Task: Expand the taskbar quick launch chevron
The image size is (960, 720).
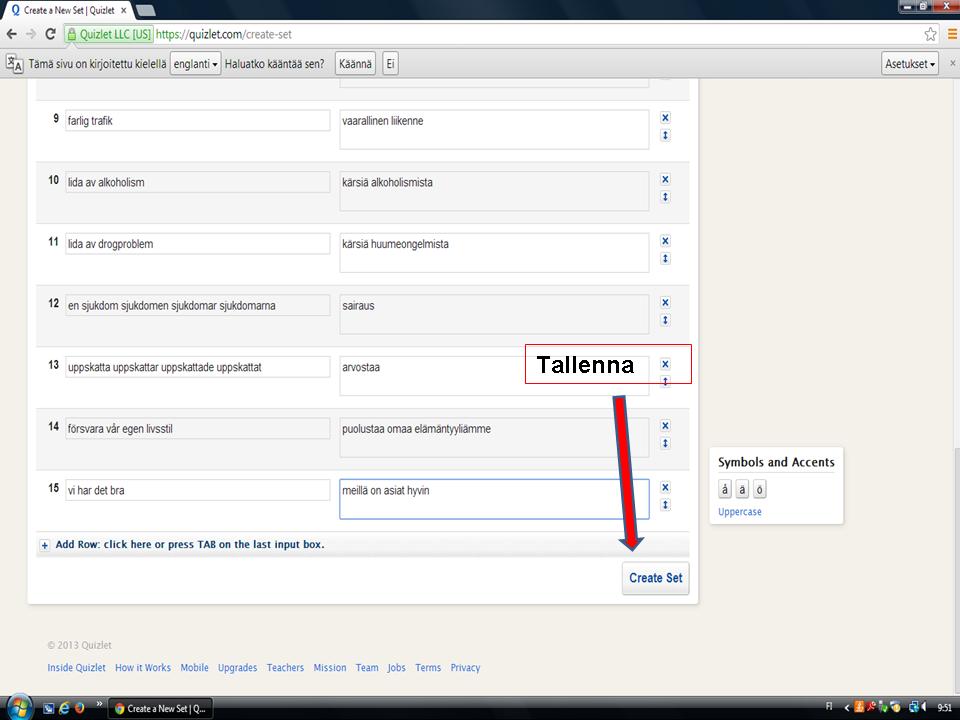Action: coord(99,704)
